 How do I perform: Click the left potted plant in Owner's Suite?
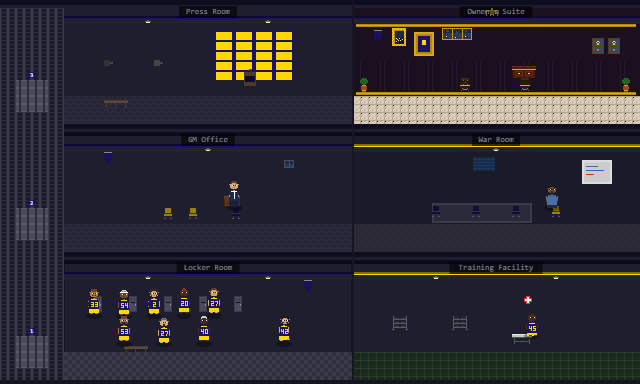(364, 84)
